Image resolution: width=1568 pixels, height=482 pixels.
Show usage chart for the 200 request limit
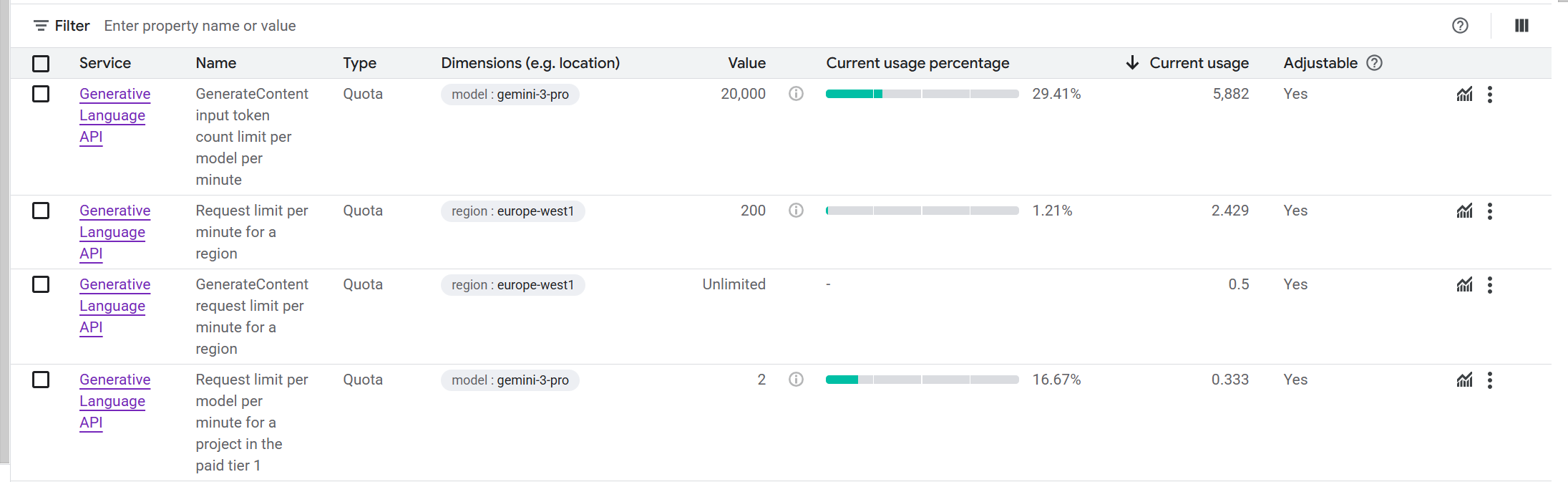point(1464,211)
